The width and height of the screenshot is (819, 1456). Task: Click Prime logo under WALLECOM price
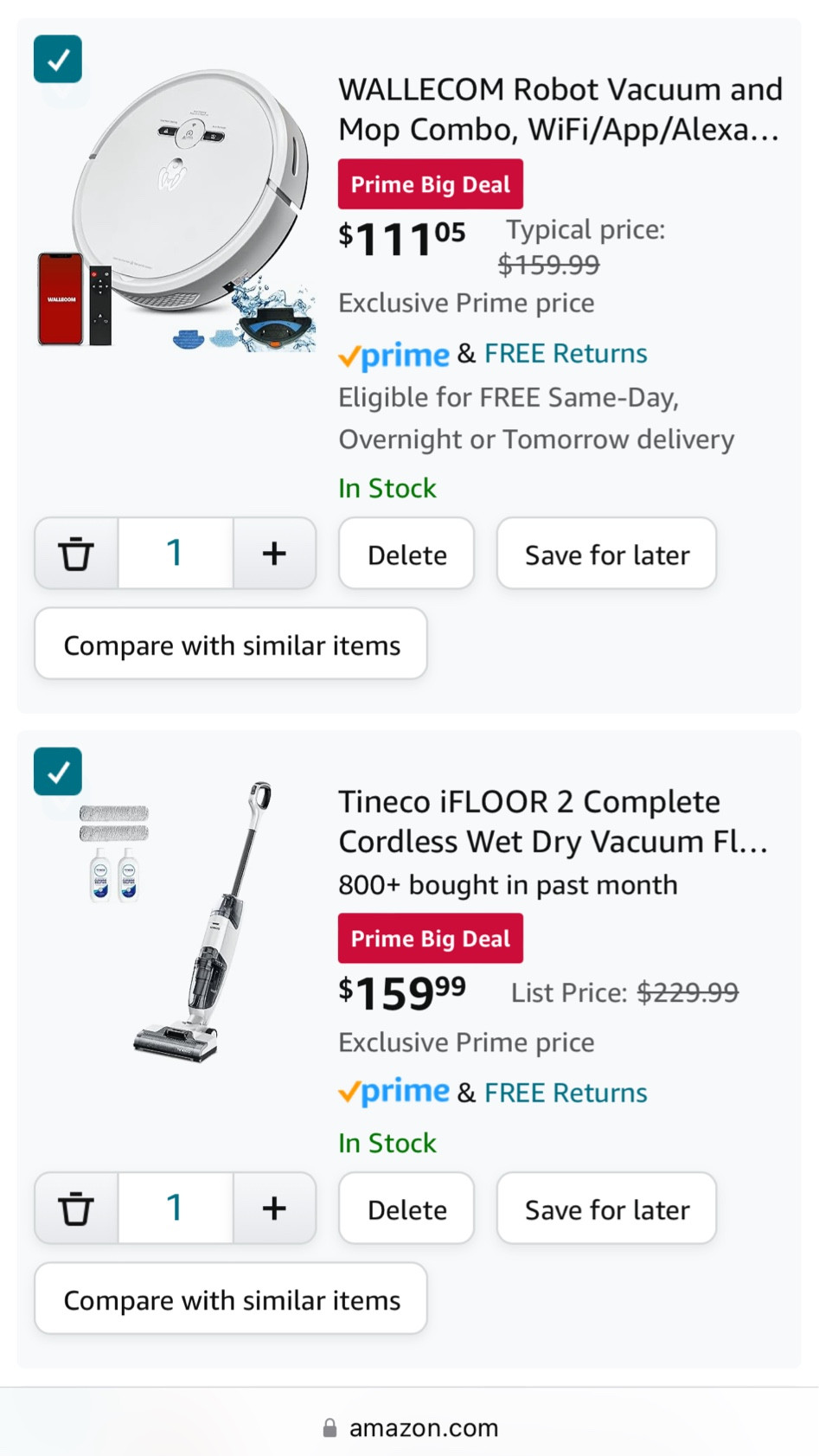click(x=394, y=355)
